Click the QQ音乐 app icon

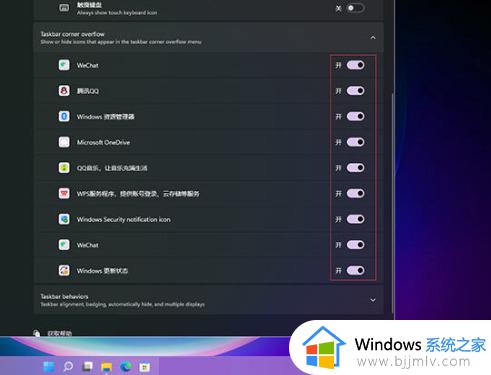(x=64, y=168)
